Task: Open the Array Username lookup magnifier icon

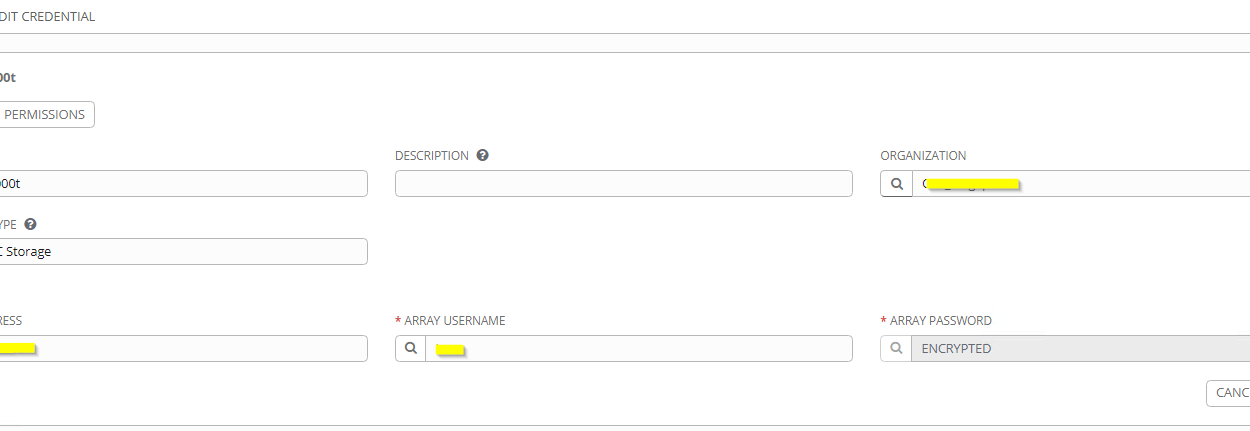Action: point(411,349)
